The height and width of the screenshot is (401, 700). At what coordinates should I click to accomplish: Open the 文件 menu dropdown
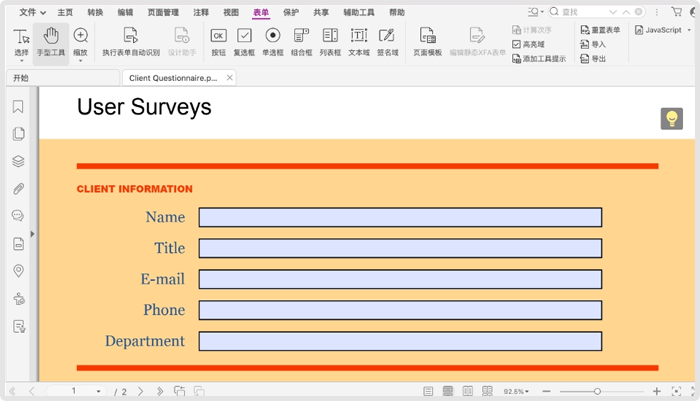32,13
